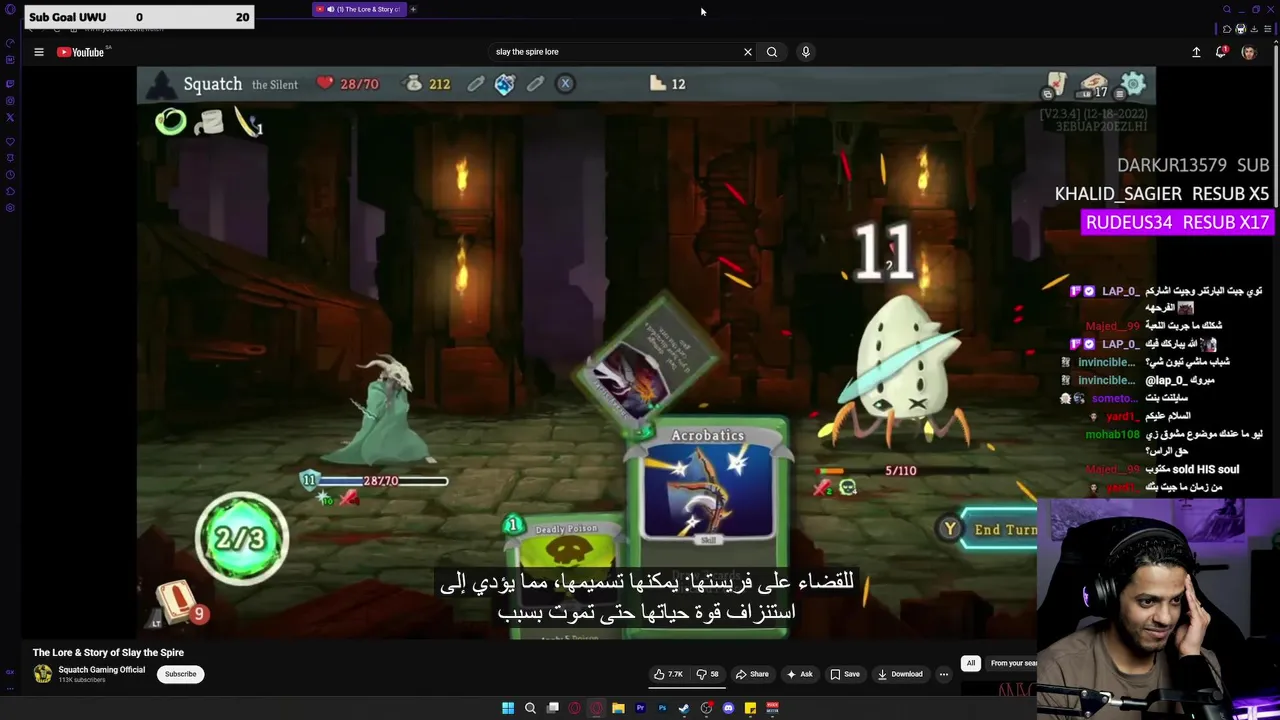Click the 'RUDEUS34 RESUB X17' alert text
This screenshot has height=720, width=1280.
click(1177, 222)
